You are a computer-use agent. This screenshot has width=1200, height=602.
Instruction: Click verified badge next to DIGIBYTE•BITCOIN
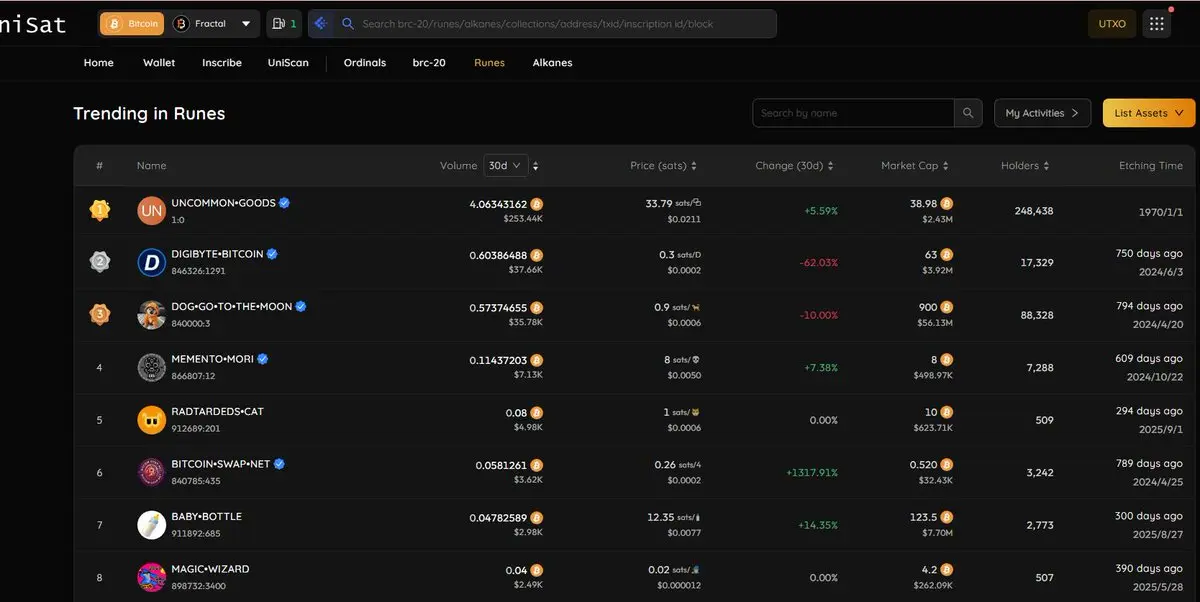[x=273, y=254]
